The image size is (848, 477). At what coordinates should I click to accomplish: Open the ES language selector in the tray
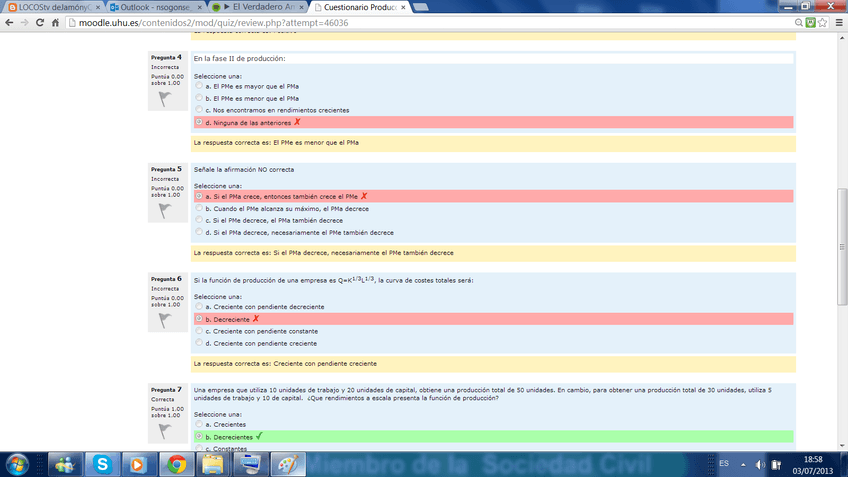724,464
